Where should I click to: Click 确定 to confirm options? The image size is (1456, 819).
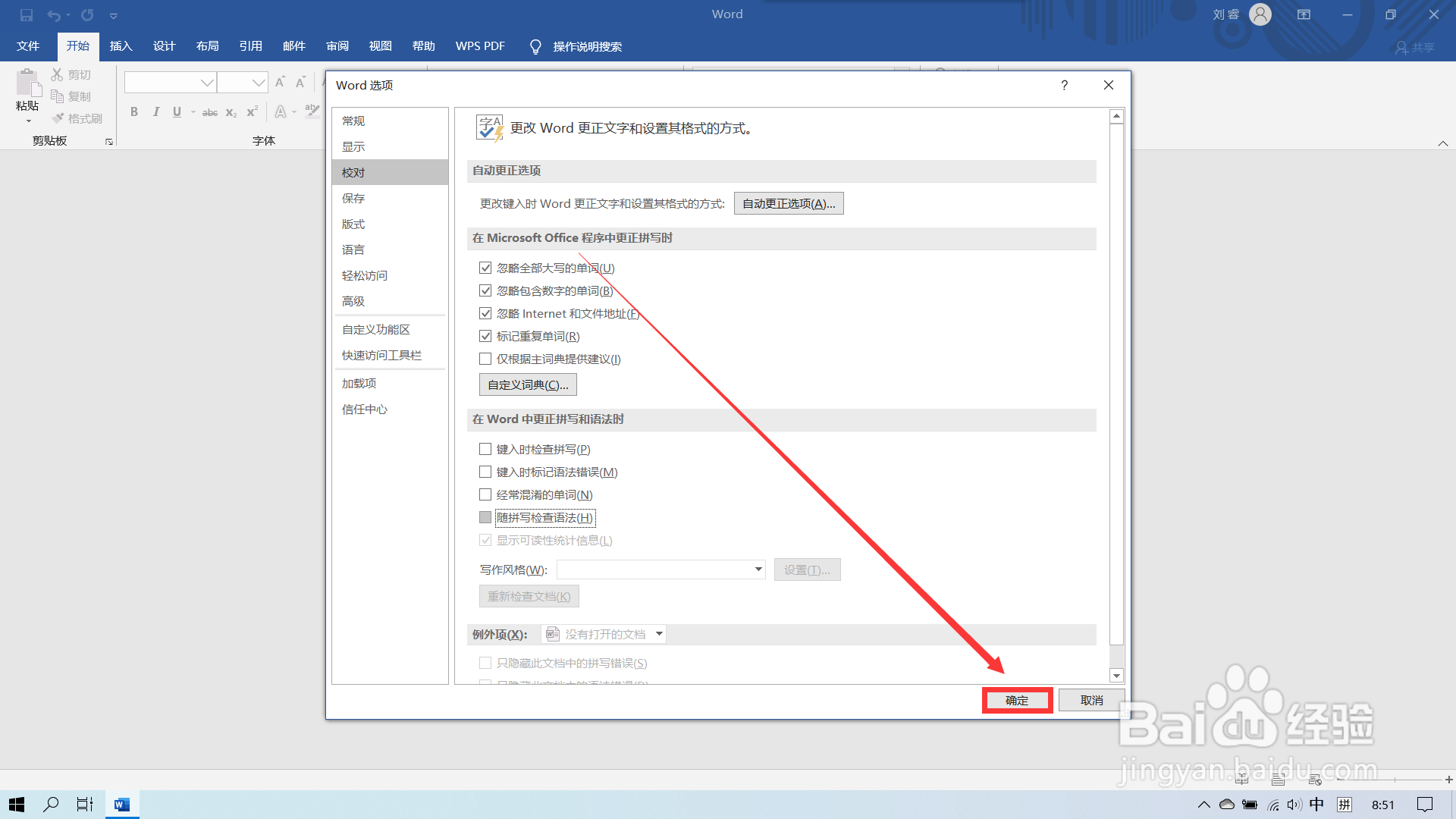pyautogui.click(x=1017, y=700)
